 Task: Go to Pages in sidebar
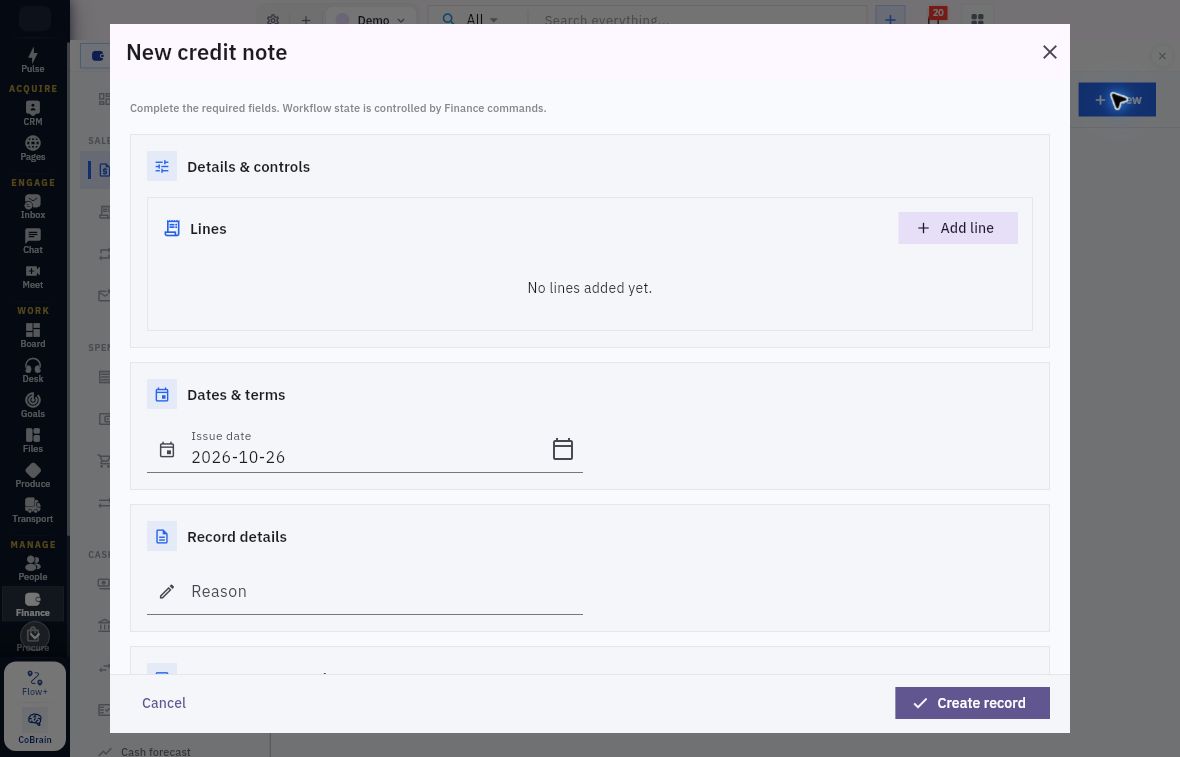pyautogui.click(x=32, y=148)
